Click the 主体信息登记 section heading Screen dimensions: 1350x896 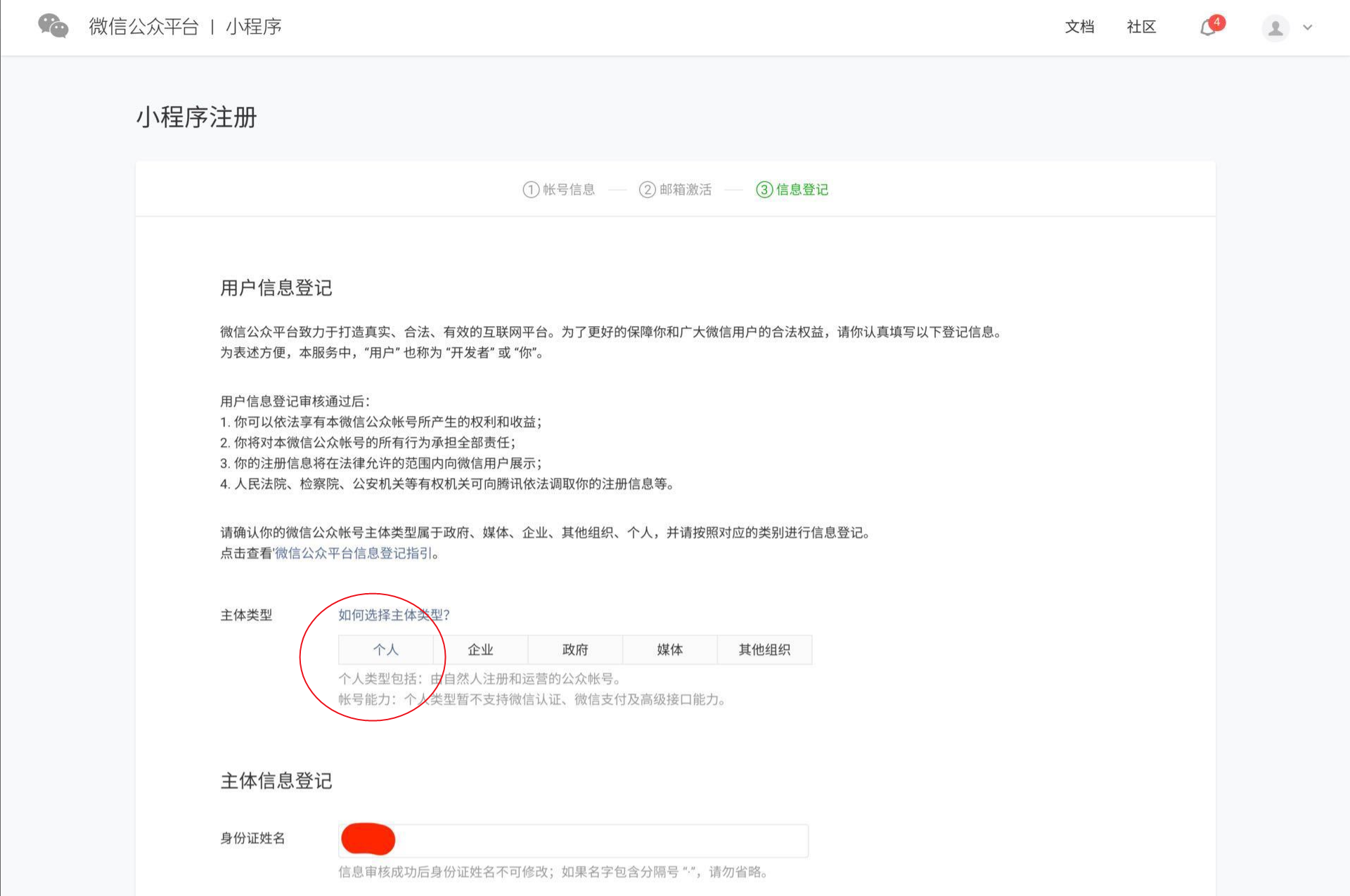[276, 781]
